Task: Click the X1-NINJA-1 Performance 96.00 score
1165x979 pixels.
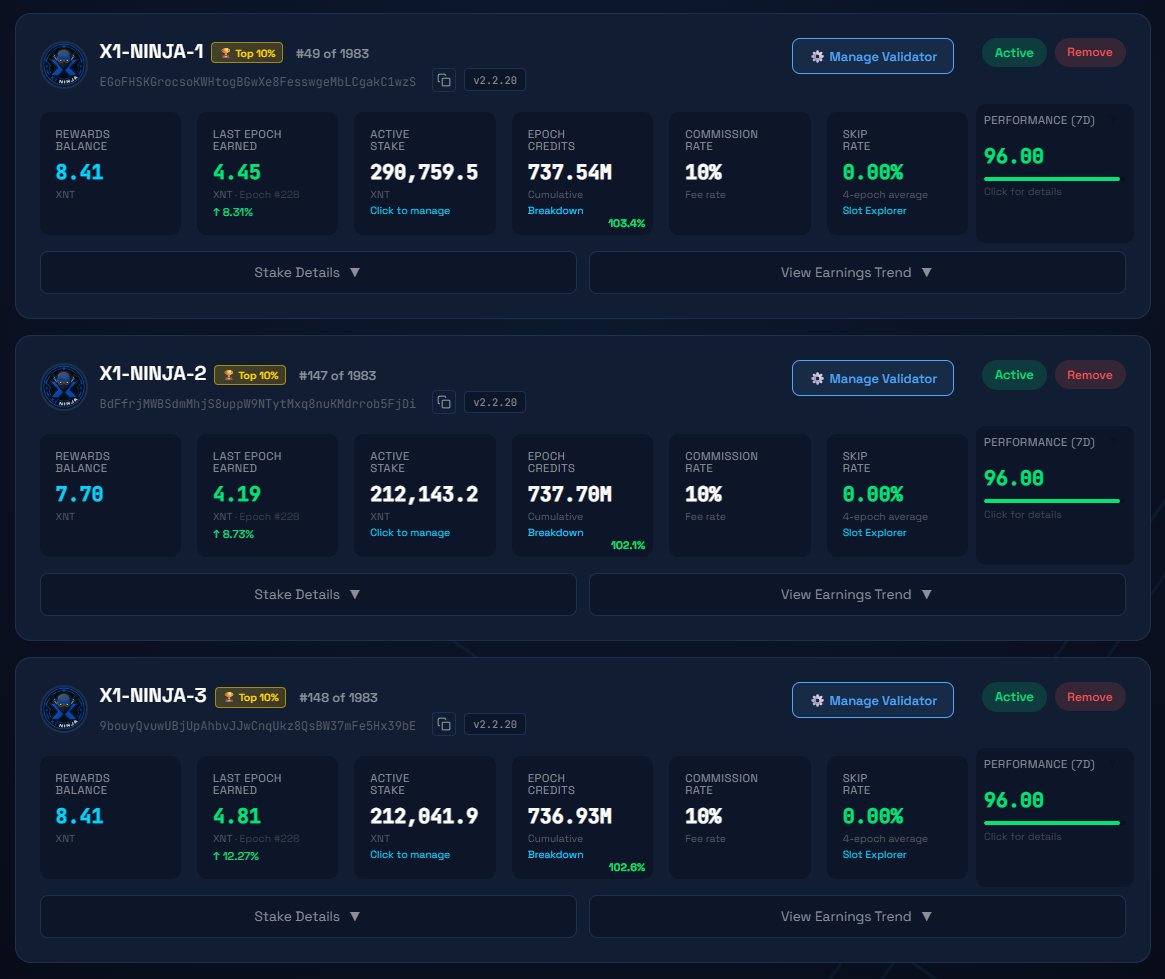Action: click(x=1013, y=157)
